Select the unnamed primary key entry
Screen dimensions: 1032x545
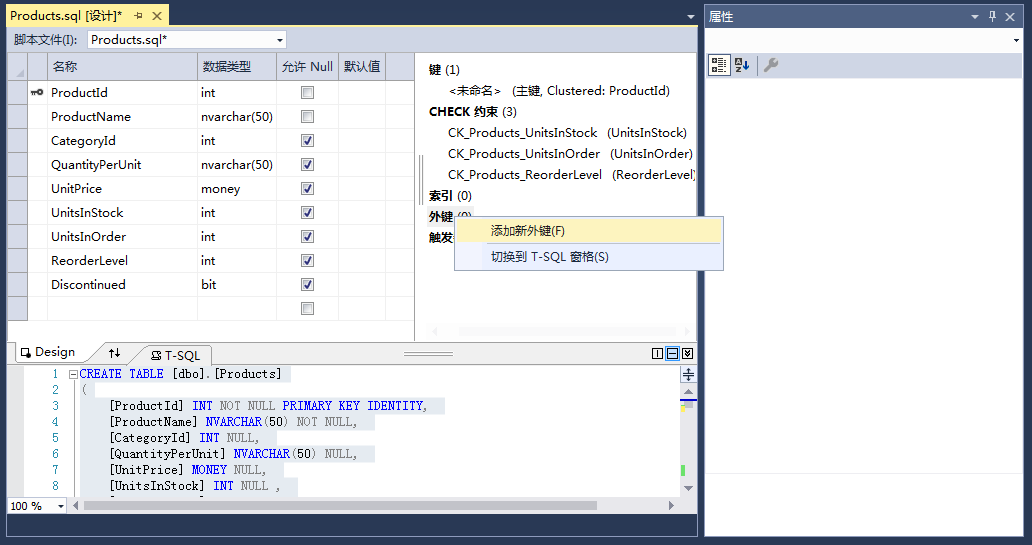click(x=559, y=91)
